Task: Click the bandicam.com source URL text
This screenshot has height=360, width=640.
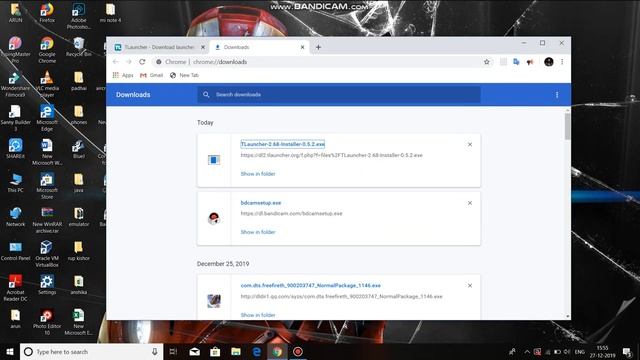Action: click(291, 213)
